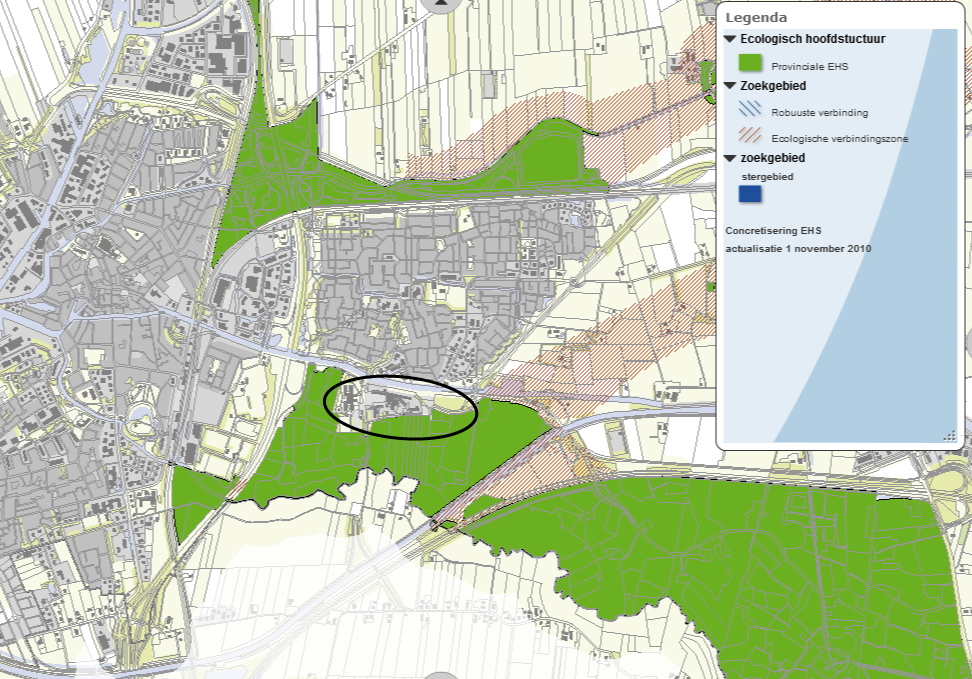Collapse the Ecologisch hoofdstuctuur legend group
The height and width of the screenshot is (679, 972).
coord(731,39)
